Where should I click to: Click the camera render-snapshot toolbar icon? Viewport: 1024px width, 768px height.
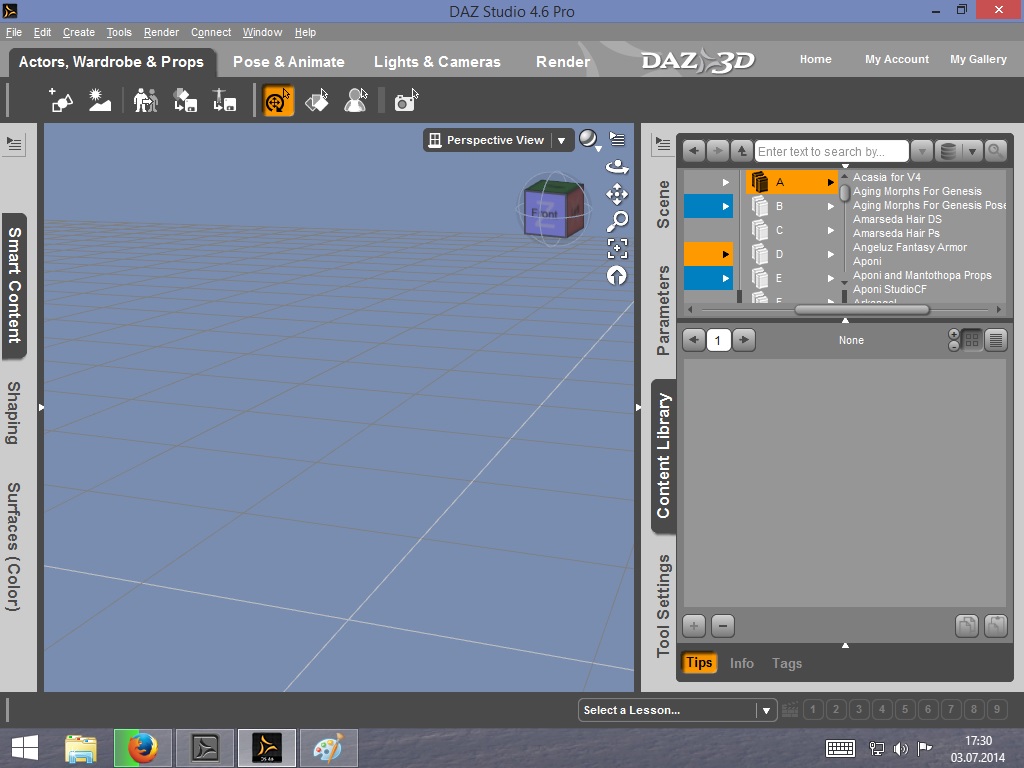406,101
